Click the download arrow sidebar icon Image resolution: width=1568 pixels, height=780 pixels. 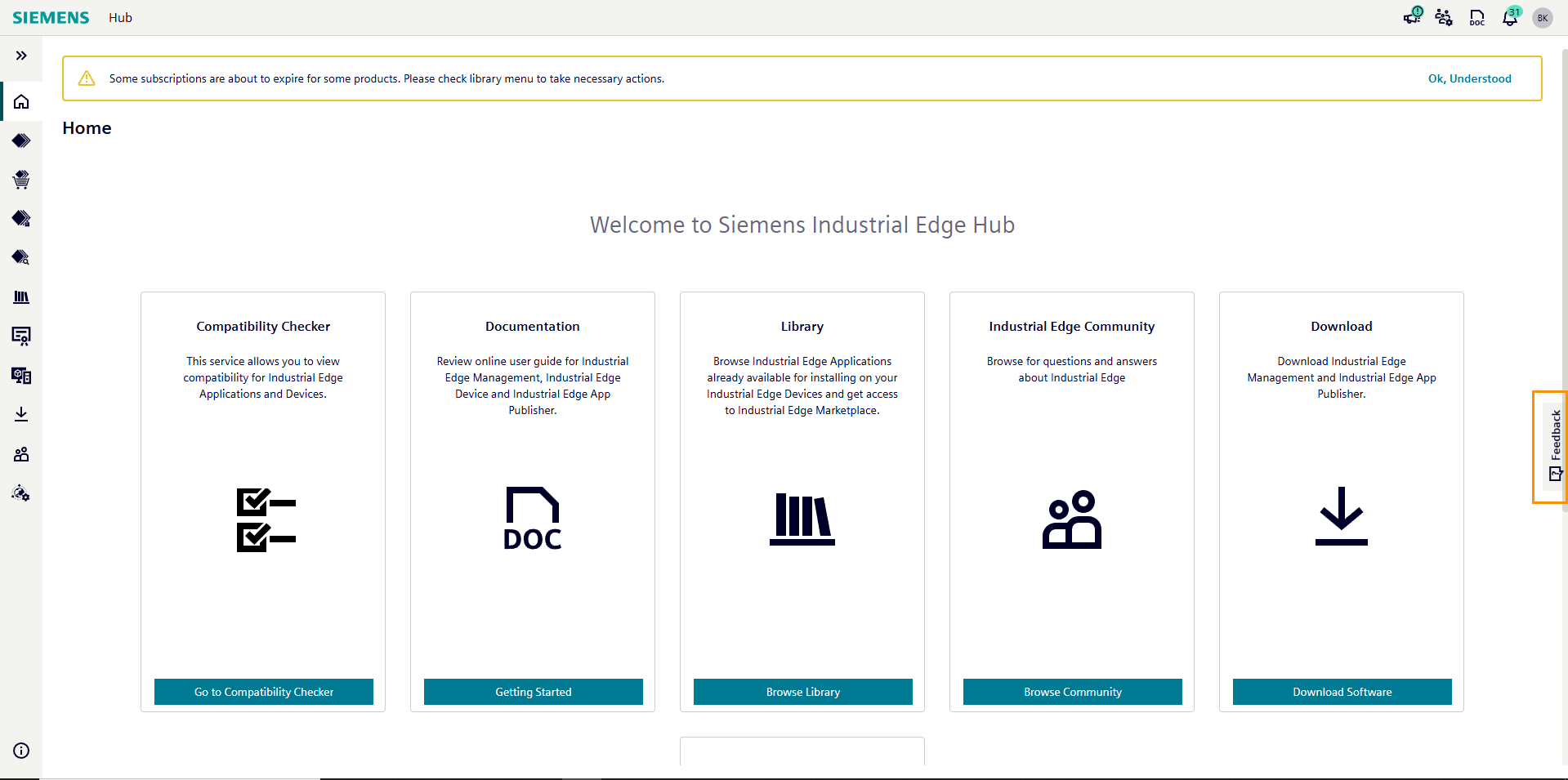point(21,414)
